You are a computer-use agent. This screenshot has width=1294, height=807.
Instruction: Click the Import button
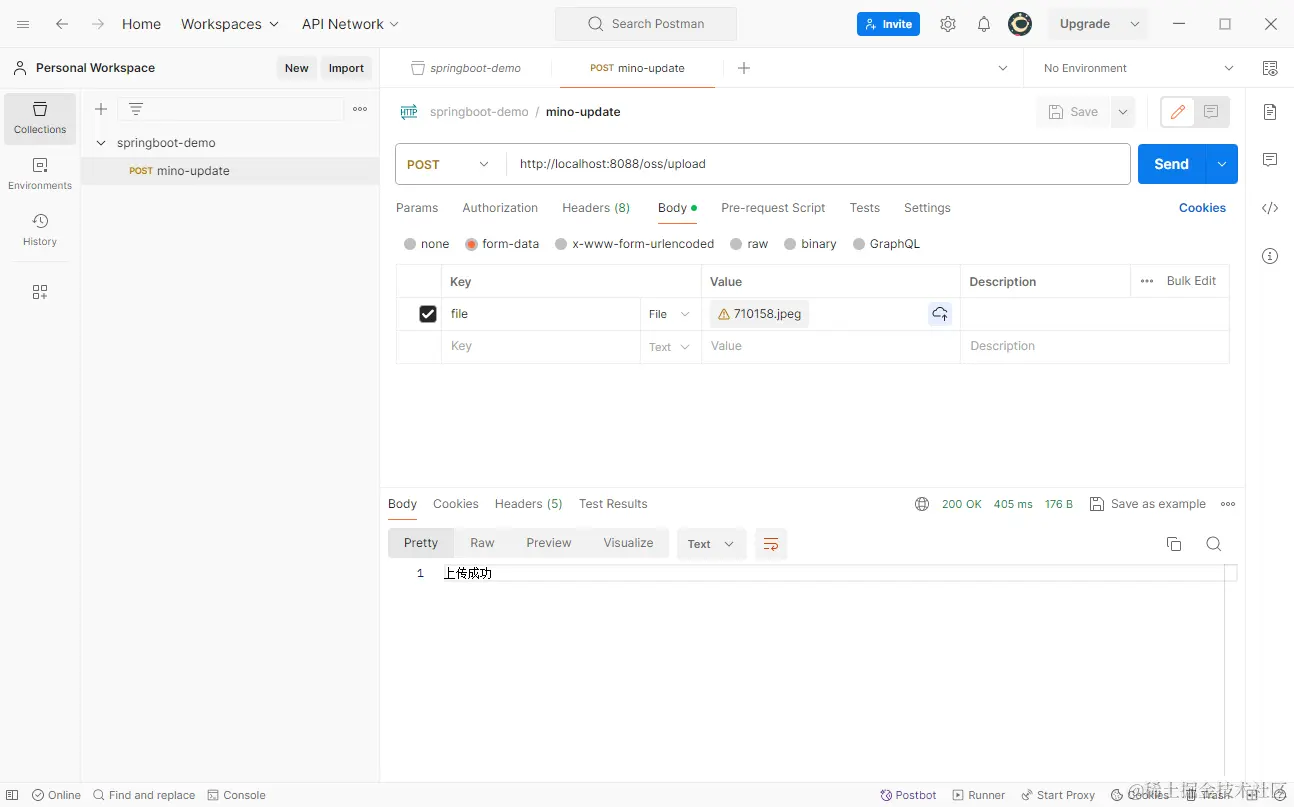coord(346,68)
